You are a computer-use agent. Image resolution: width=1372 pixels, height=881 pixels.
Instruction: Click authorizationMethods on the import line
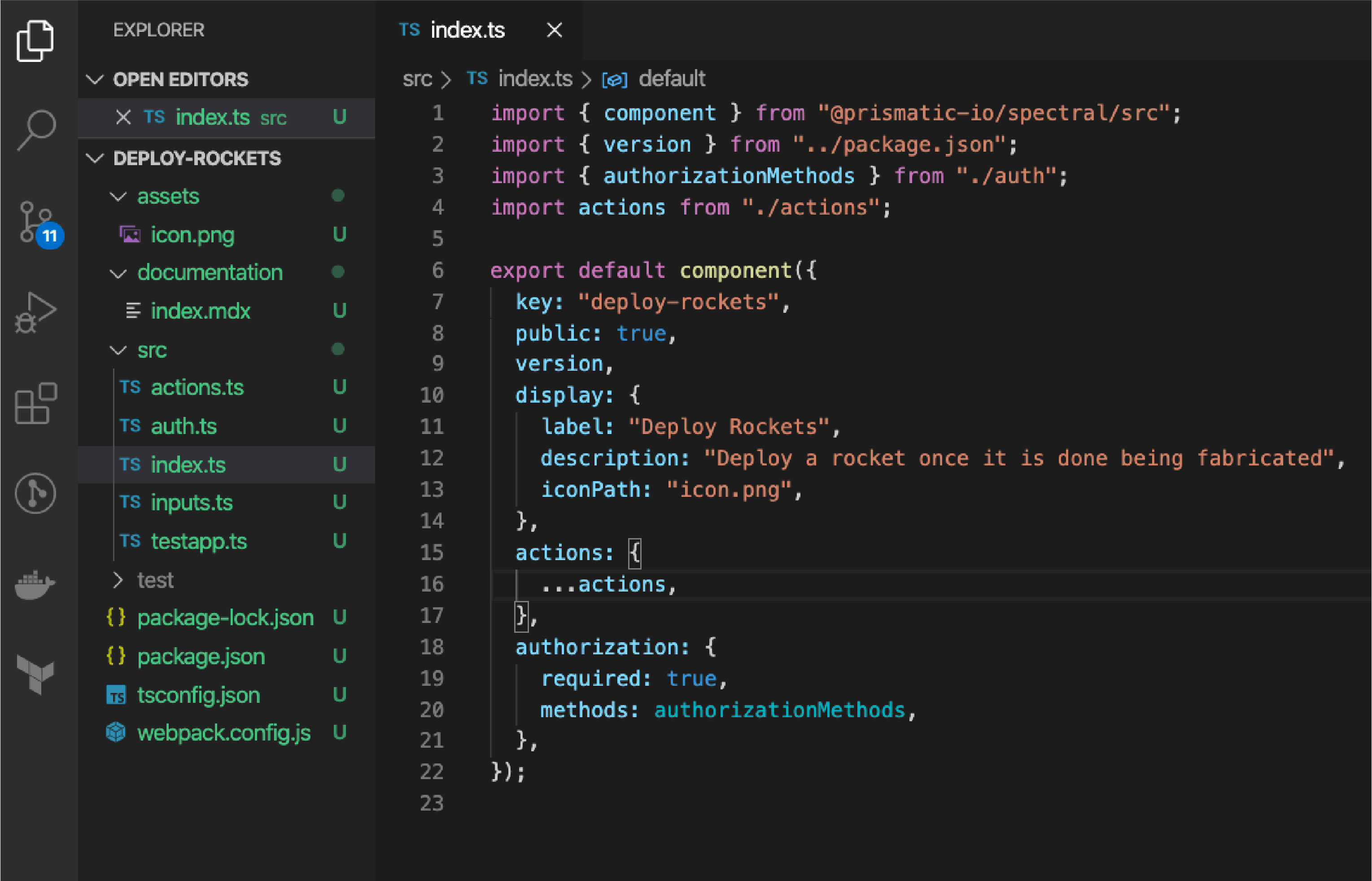(729, 176)
